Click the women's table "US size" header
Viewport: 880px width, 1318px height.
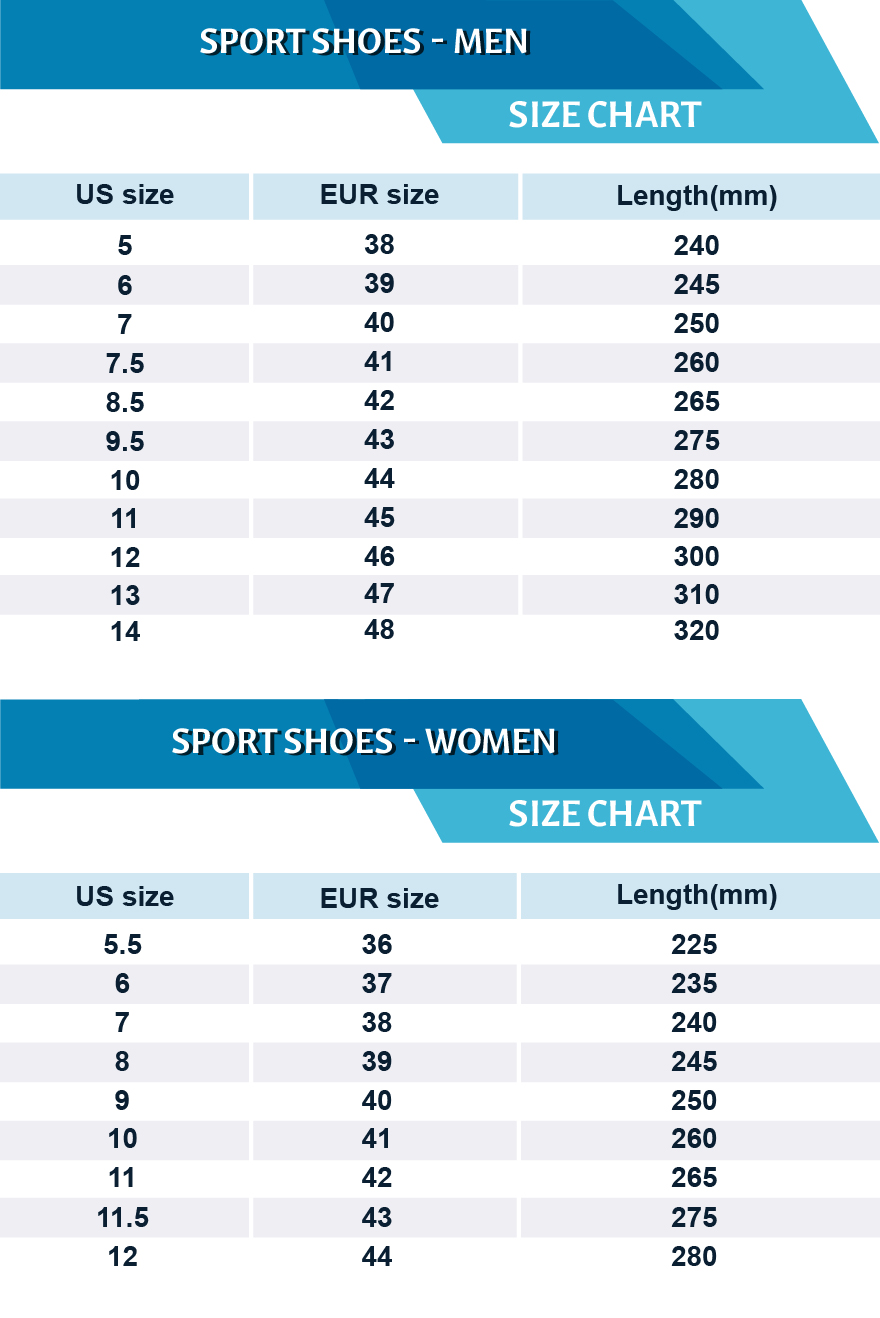[125, 897]
